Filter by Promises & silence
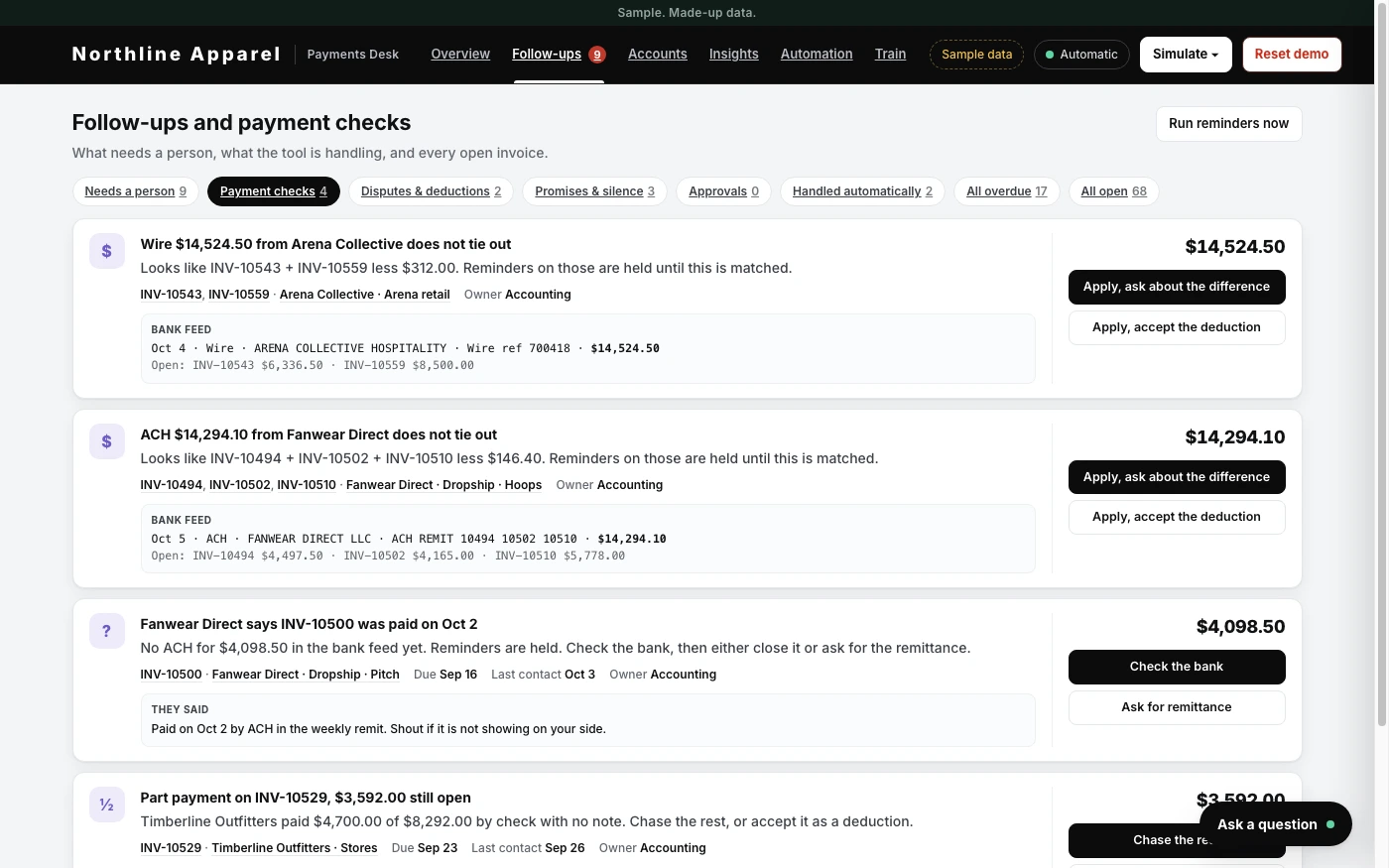 [595, 191]
